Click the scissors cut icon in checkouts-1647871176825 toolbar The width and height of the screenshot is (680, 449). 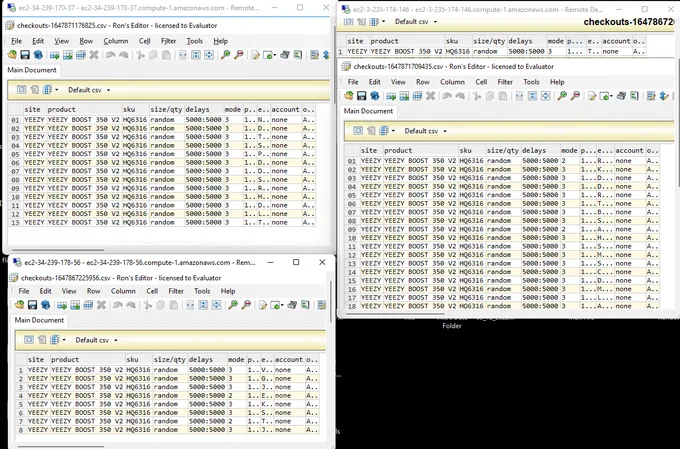point(140,55)
